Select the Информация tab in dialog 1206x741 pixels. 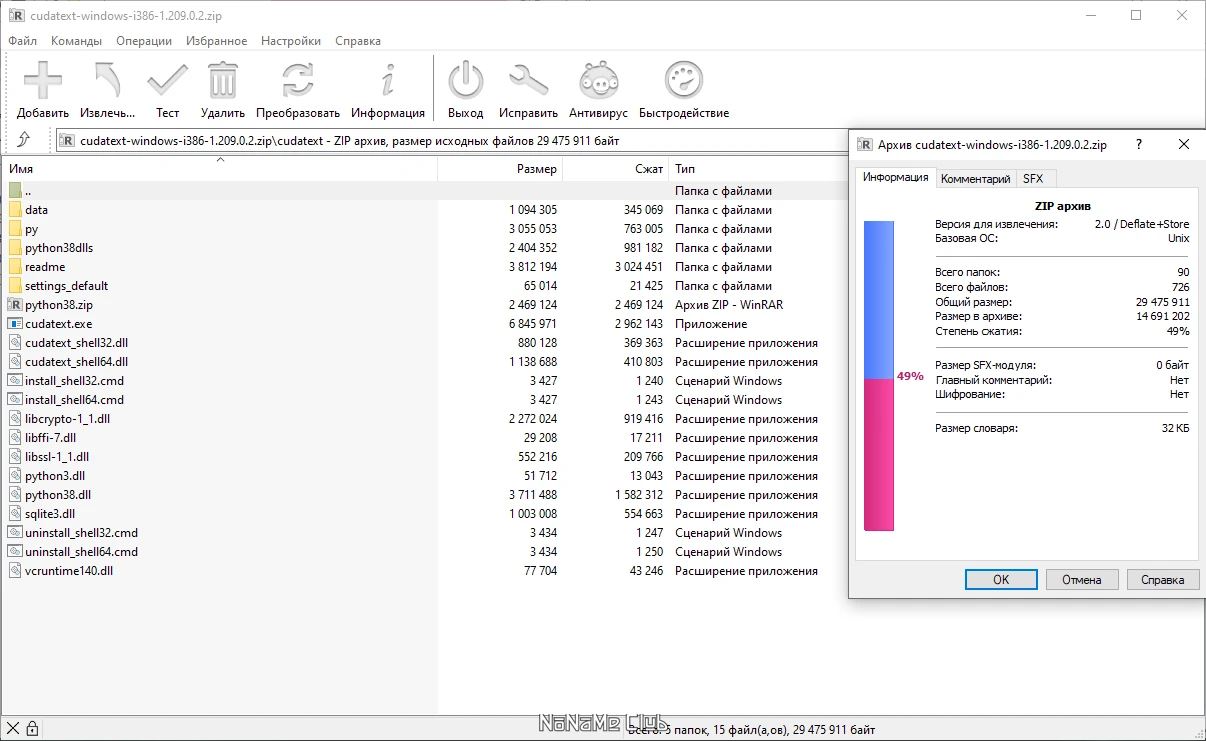pos(896,177)
